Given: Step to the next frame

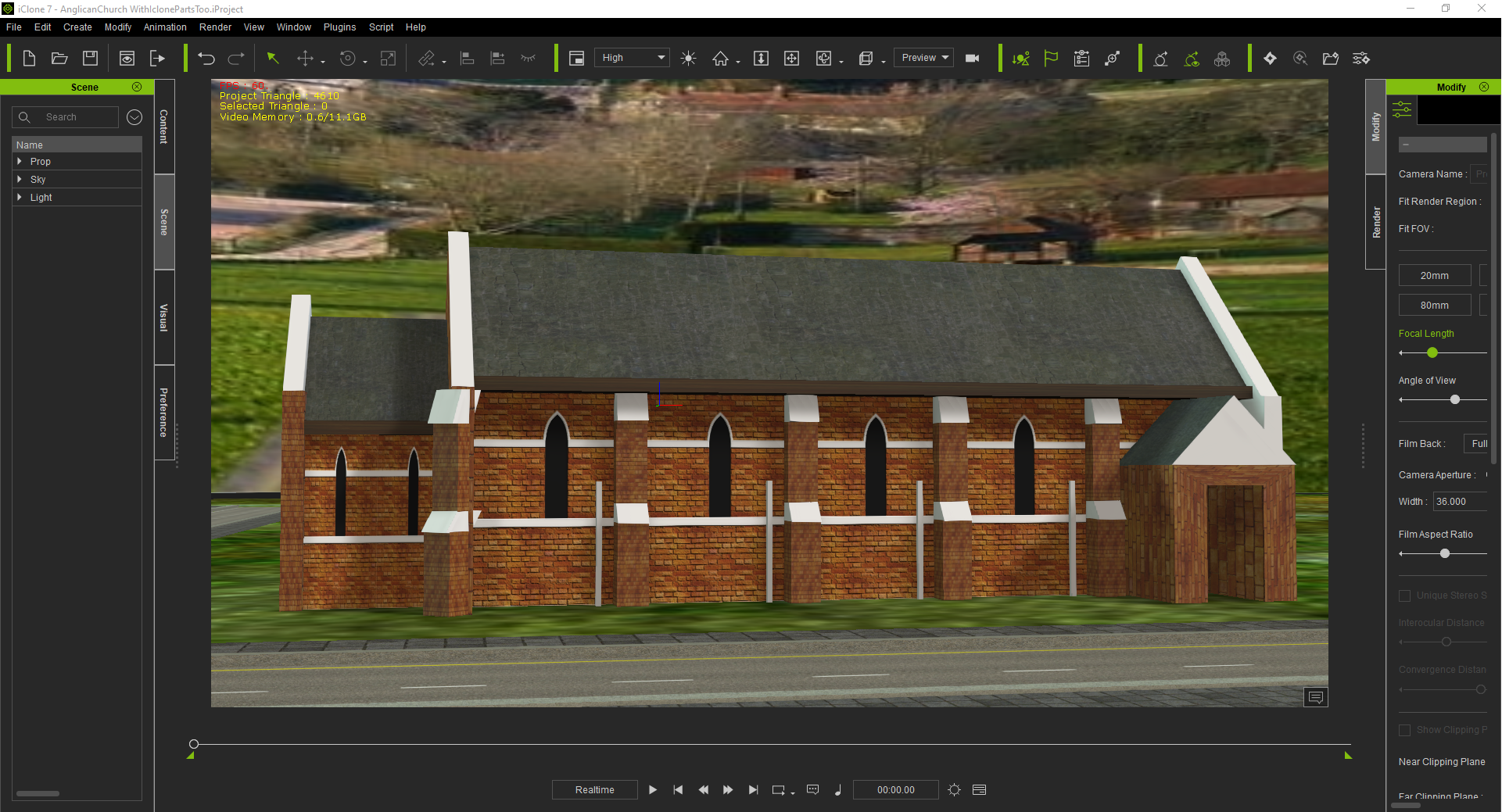Looking at the screenshot, I should tap(728, 790).
